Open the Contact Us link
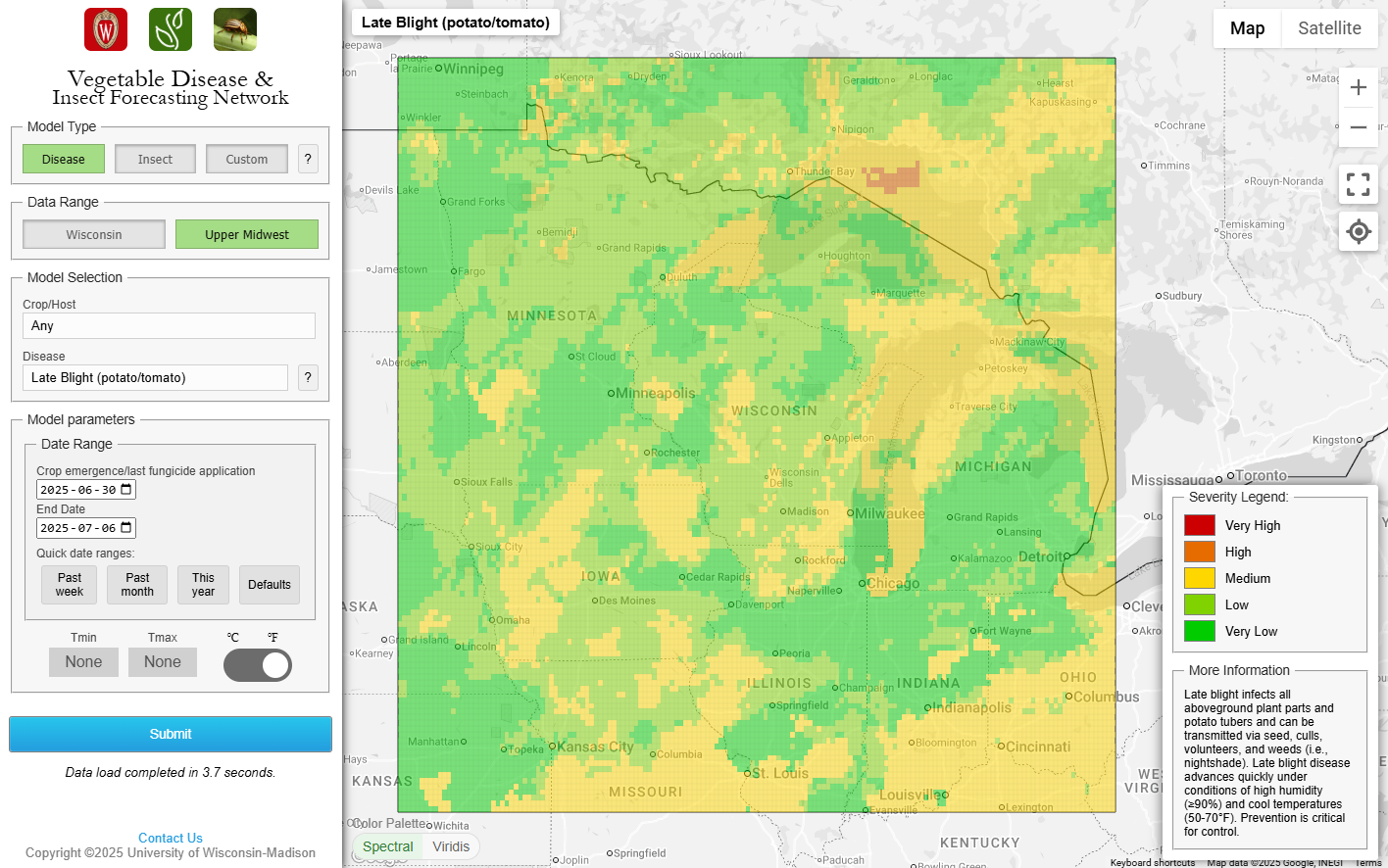 point(171,838)
